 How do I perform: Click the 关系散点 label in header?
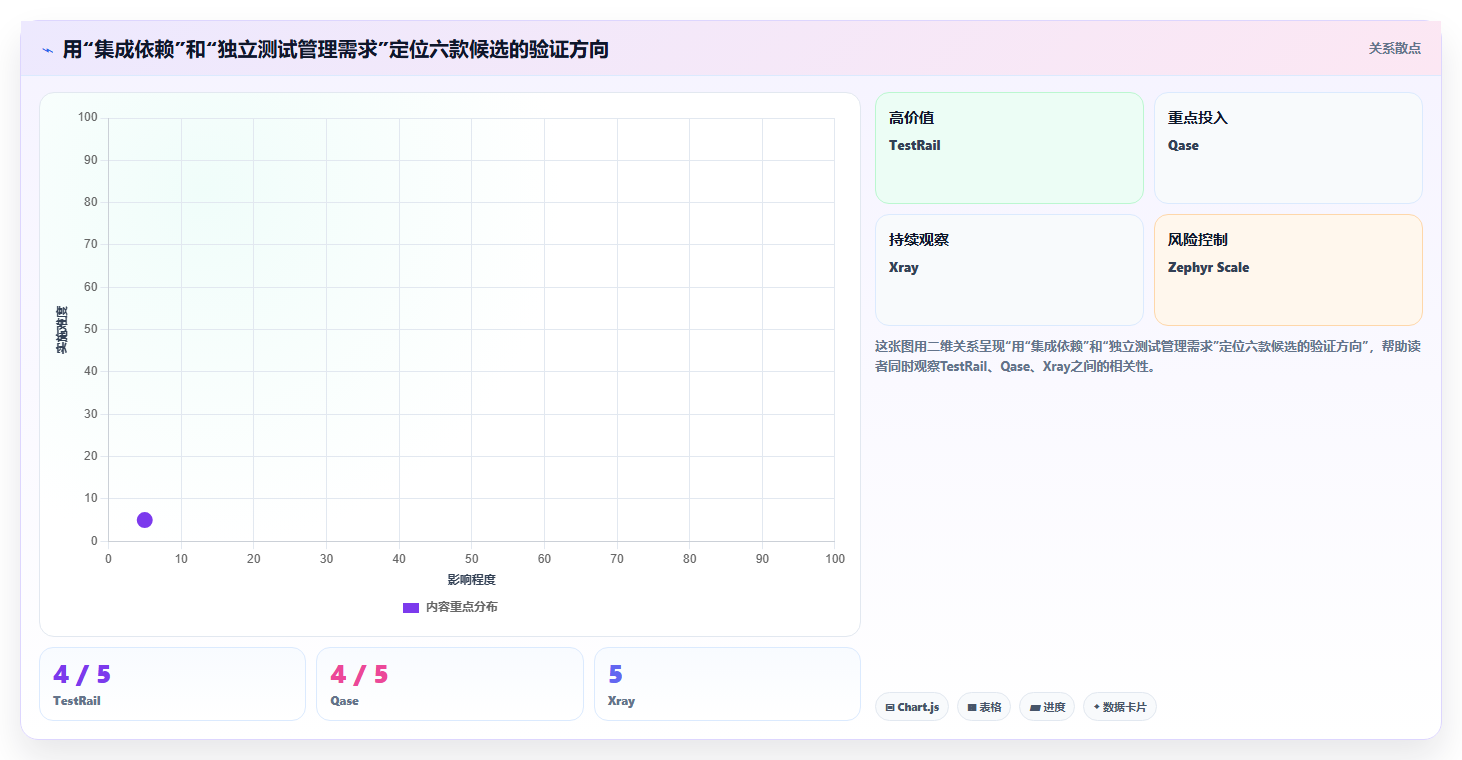pos(1395,48)
